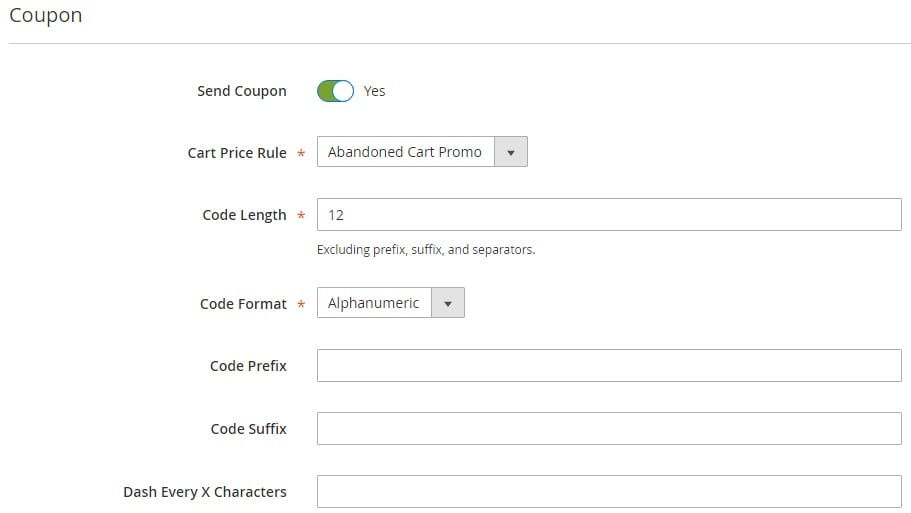Click the Code Length label text
This screenshot has height=513, width=911.
[244, 215]
